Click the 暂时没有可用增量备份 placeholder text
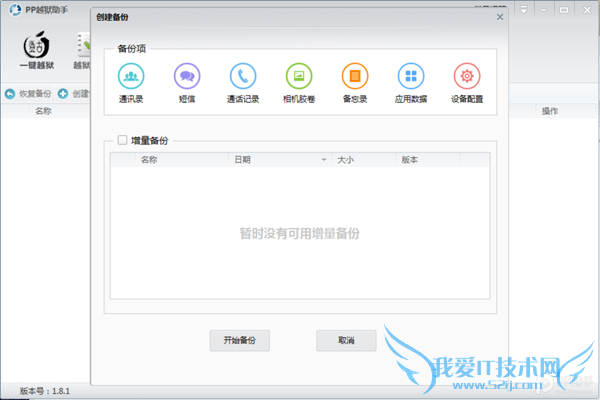This screenshot has height=400, width=600. (x=300, y=233)
